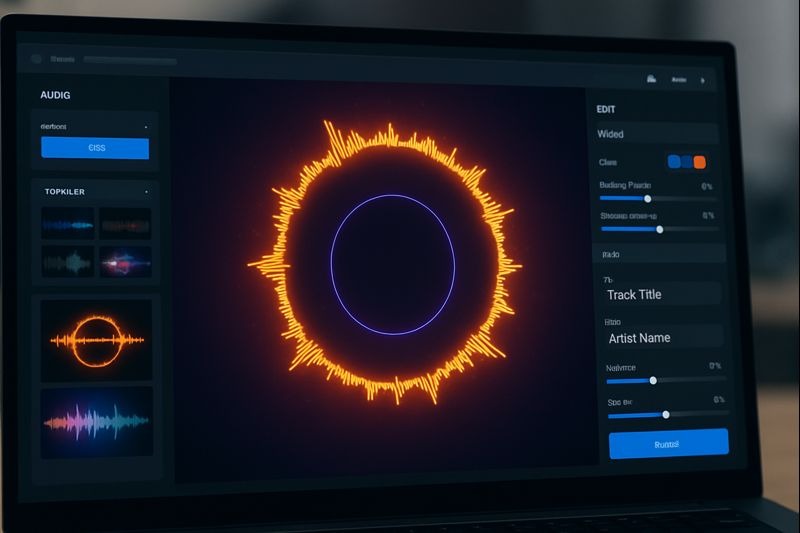The height and width of the screenshot is (533, 800).
Task: Pick the orange color swatch
Action: coord(700,162)
